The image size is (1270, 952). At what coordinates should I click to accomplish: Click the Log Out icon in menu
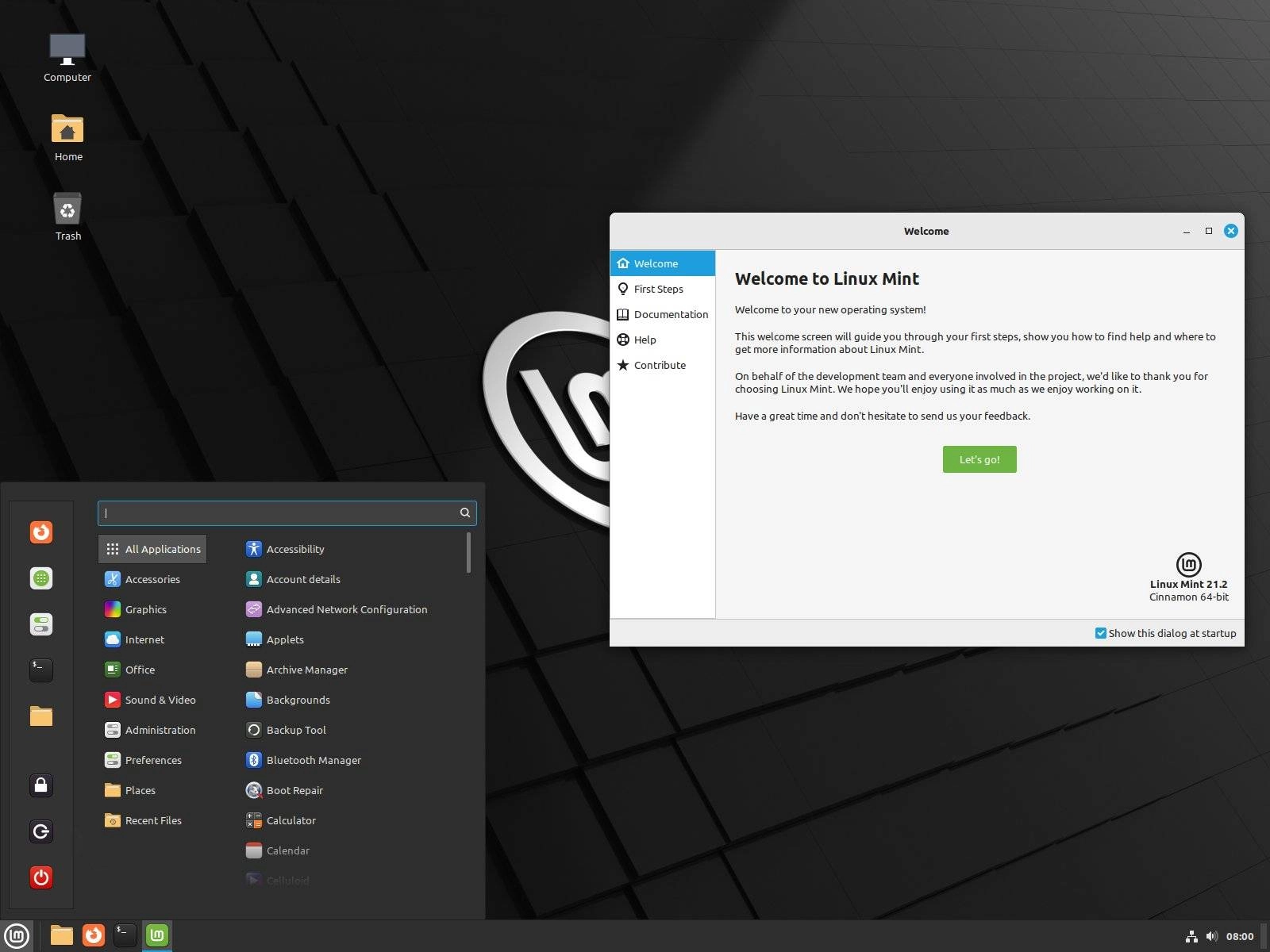[x=41, y=831]
